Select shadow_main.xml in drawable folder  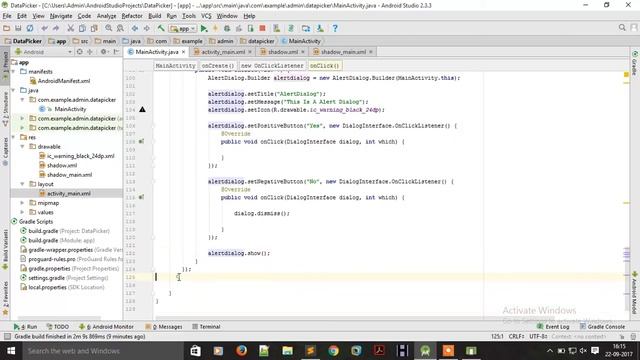click(69, 175)
